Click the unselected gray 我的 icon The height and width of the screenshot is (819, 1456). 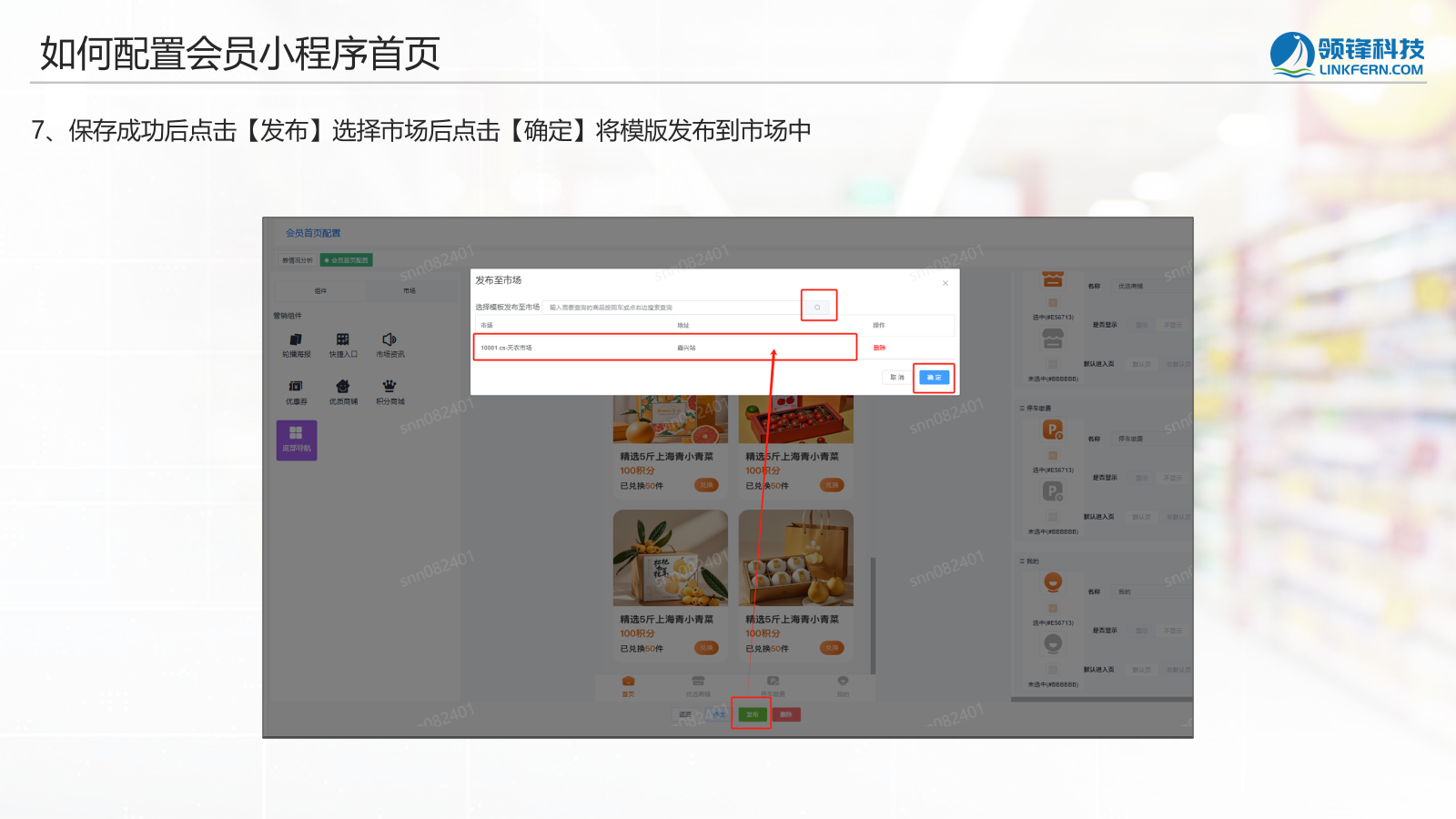coord(1053,644)
